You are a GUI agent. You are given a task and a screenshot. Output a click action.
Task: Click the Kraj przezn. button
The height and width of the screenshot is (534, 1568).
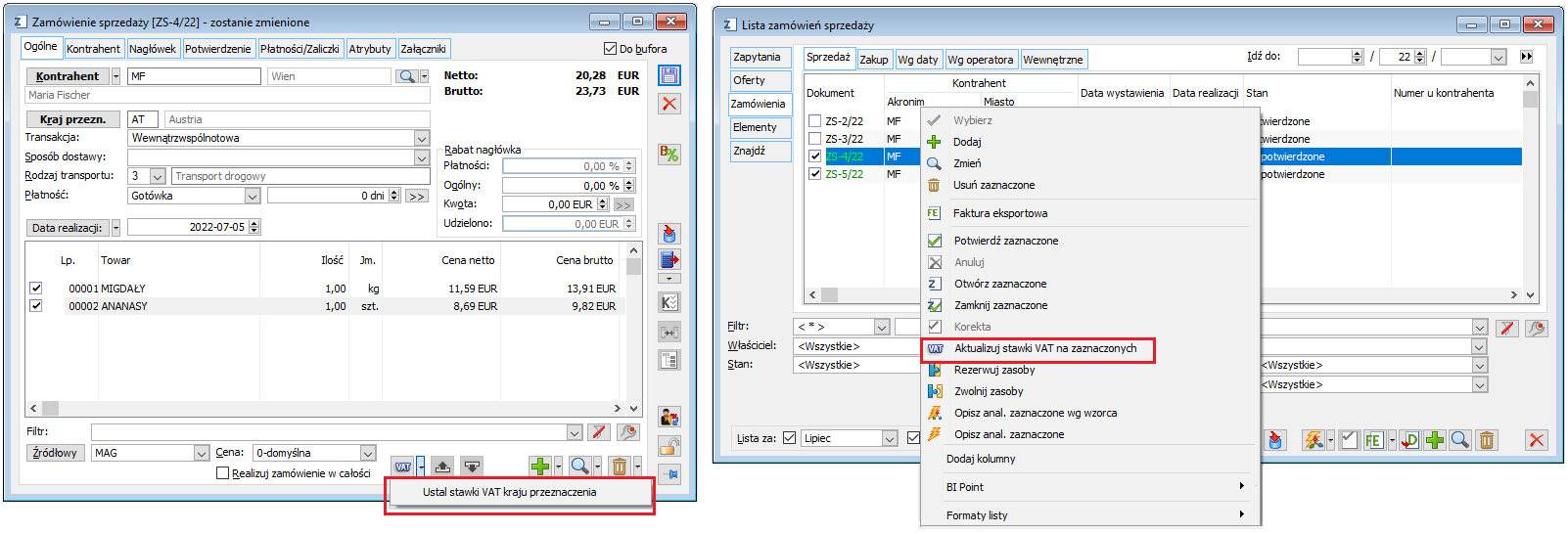[x=73, y=119]
